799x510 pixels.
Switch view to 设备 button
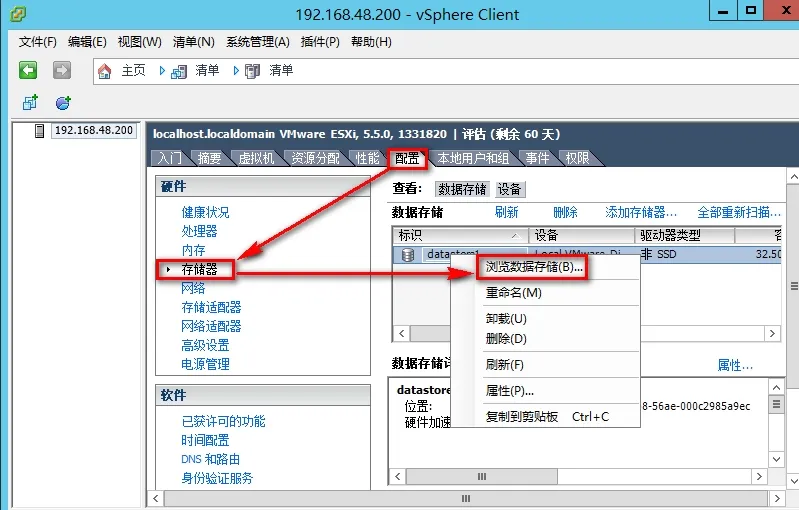510,189
